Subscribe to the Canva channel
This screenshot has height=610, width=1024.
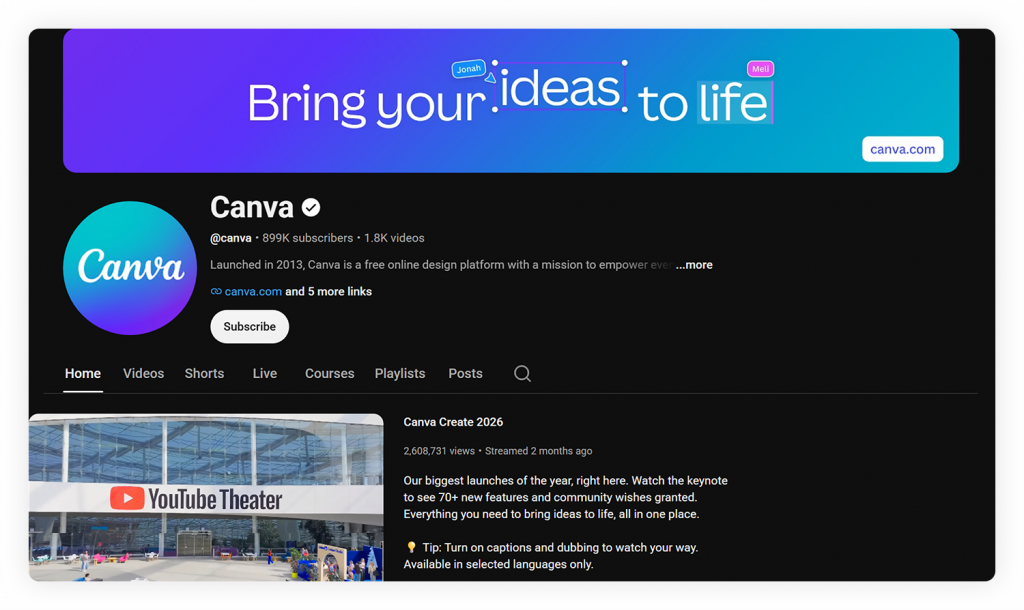(x=249, y=327)
